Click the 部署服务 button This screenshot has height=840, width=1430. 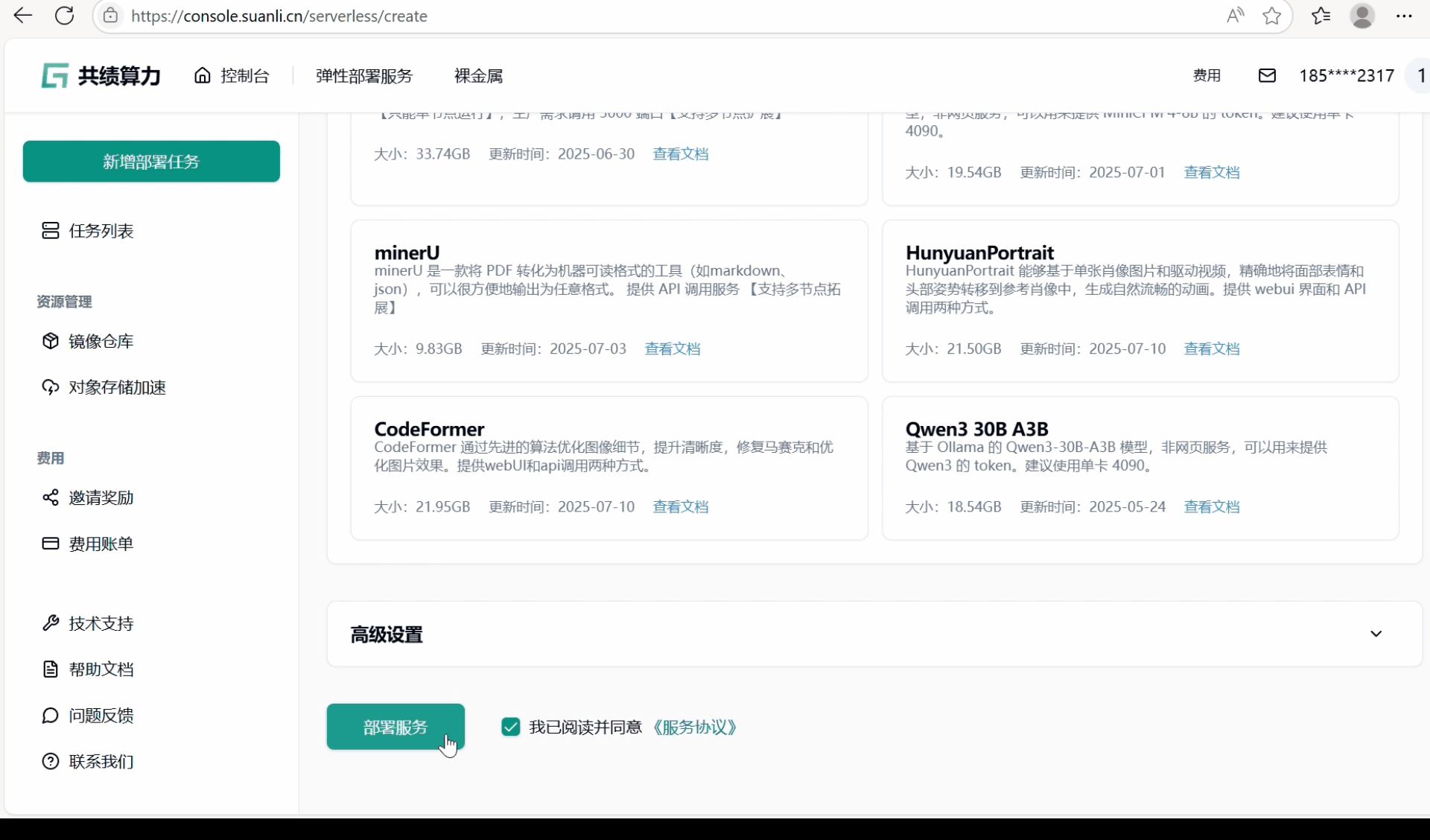pyautogui.click(x=395, y=727)
